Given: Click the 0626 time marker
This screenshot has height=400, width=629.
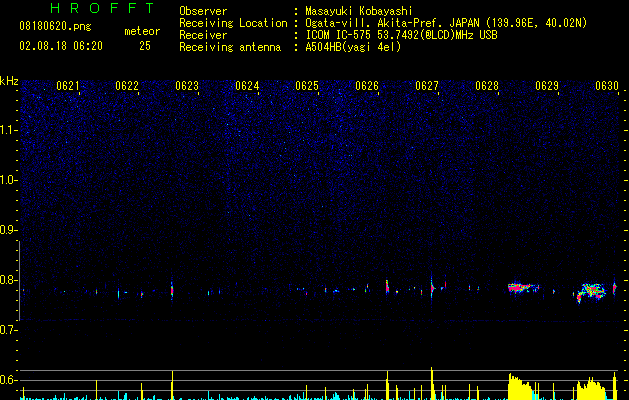Looking at the screenshot, I should point(367,86).
